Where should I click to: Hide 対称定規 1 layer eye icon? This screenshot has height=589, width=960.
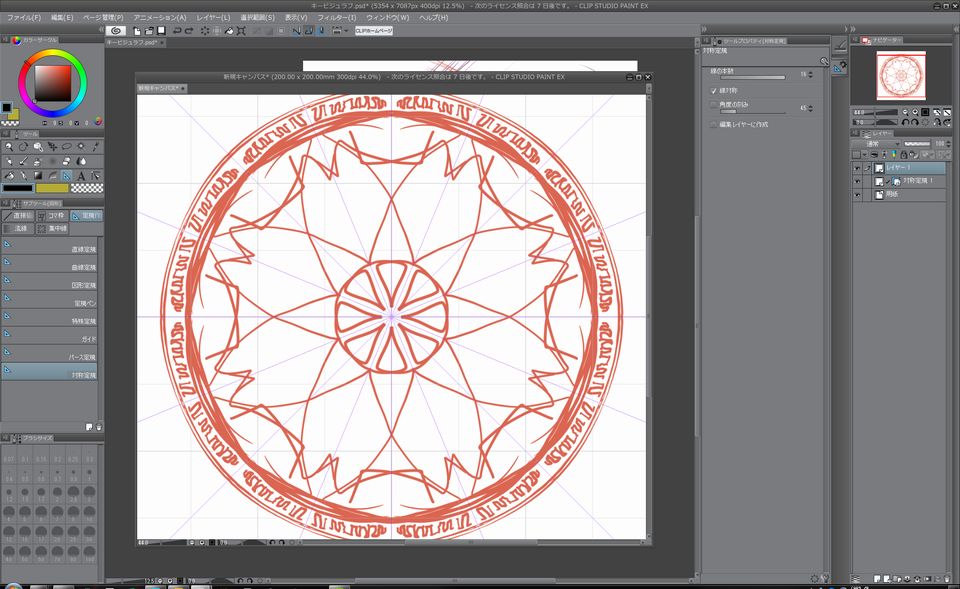click(857, 181)
